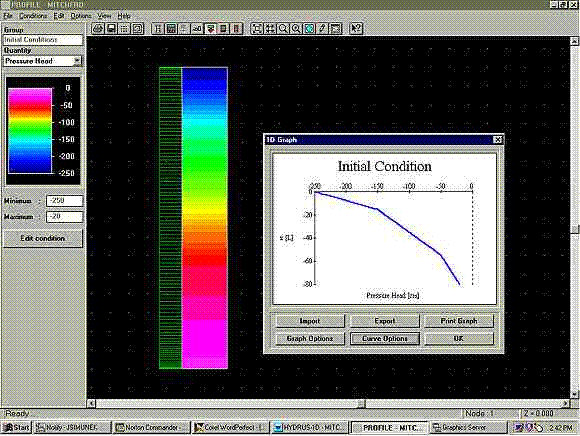Image resolution: width=580 pixels, height=436 pixels.
Task: Click the print icon in toolbar
Action: point(98,28)
